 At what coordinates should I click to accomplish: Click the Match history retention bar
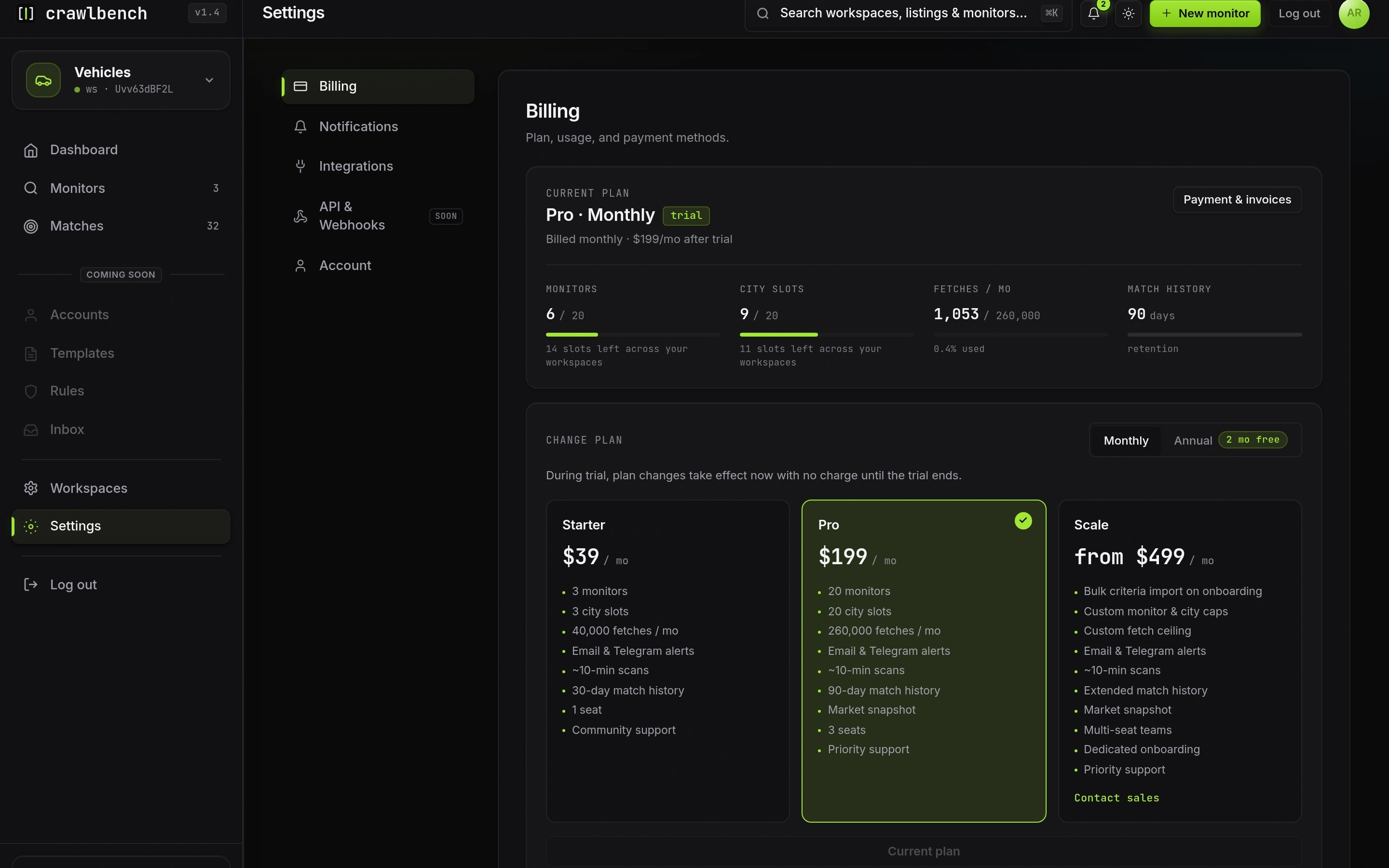(x=1214, y=335)
